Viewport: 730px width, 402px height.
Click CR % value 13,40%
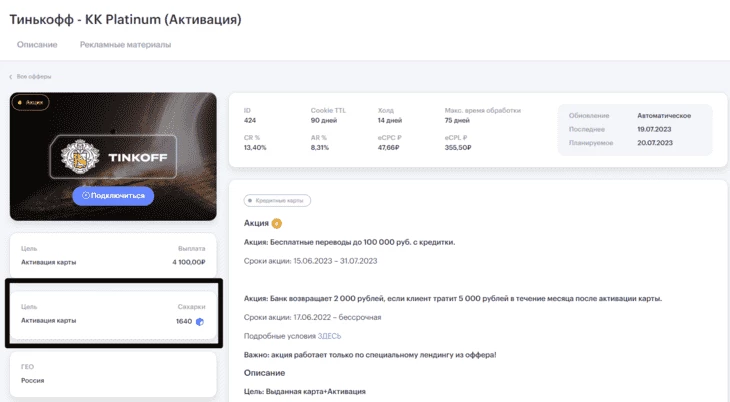(x=255, y=148)
